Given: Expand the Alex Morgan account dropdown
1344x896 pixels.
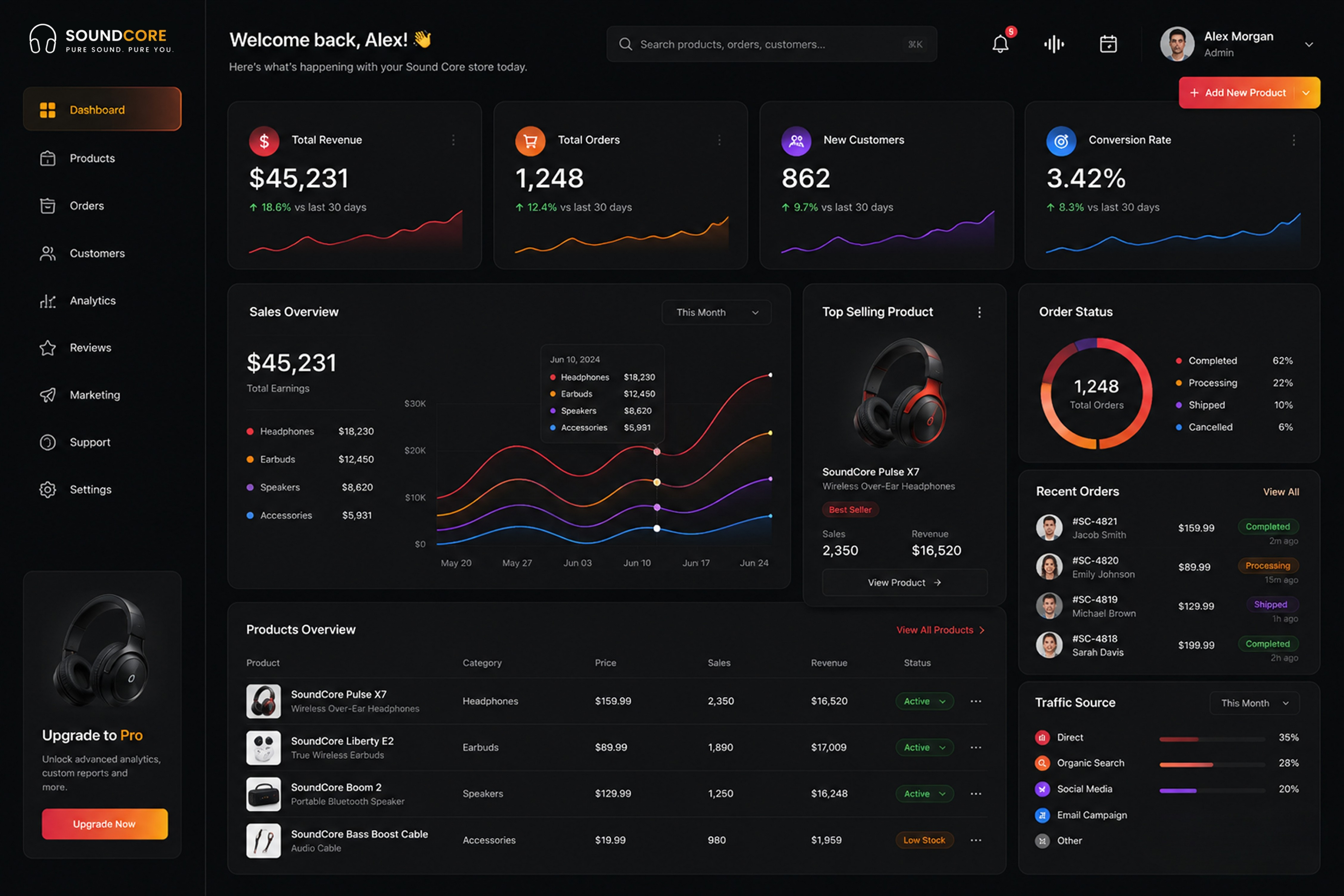Looking at the screenshot, I should (1308, 45).
